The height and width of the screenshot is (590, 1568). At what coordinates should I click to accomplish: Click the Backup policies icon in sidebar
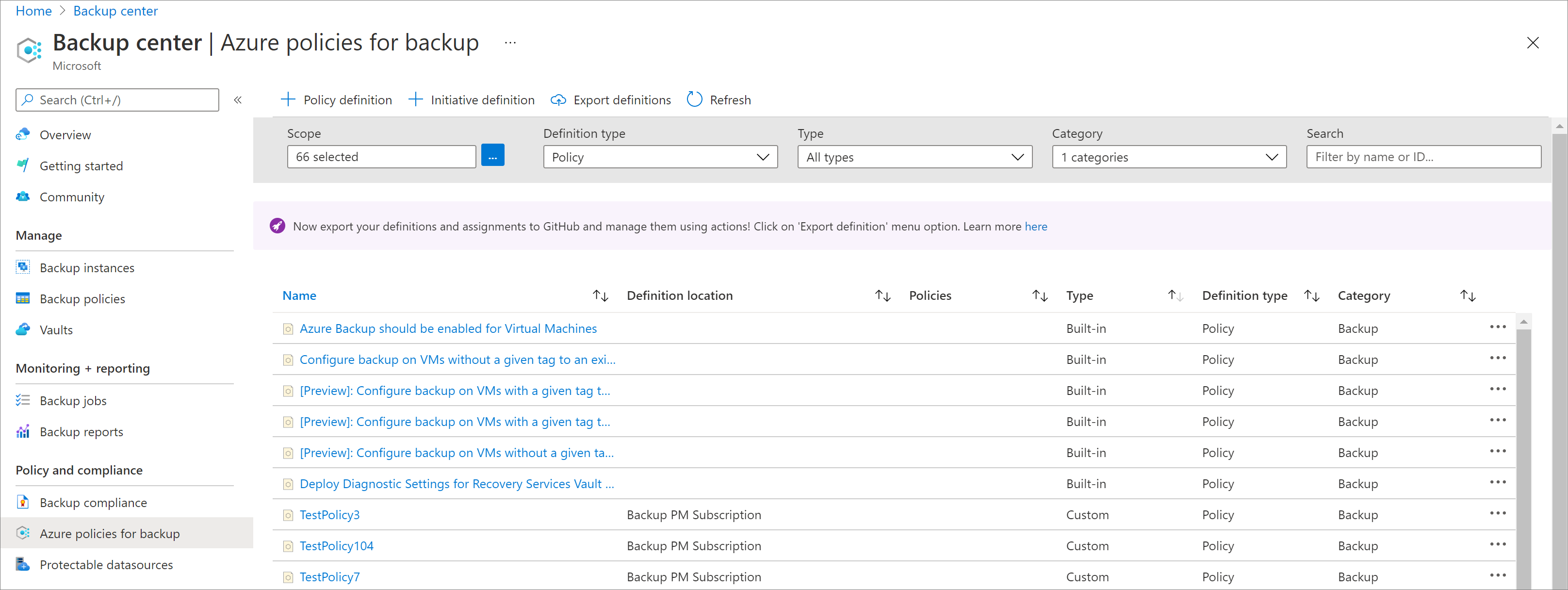[x=23, y=297]
